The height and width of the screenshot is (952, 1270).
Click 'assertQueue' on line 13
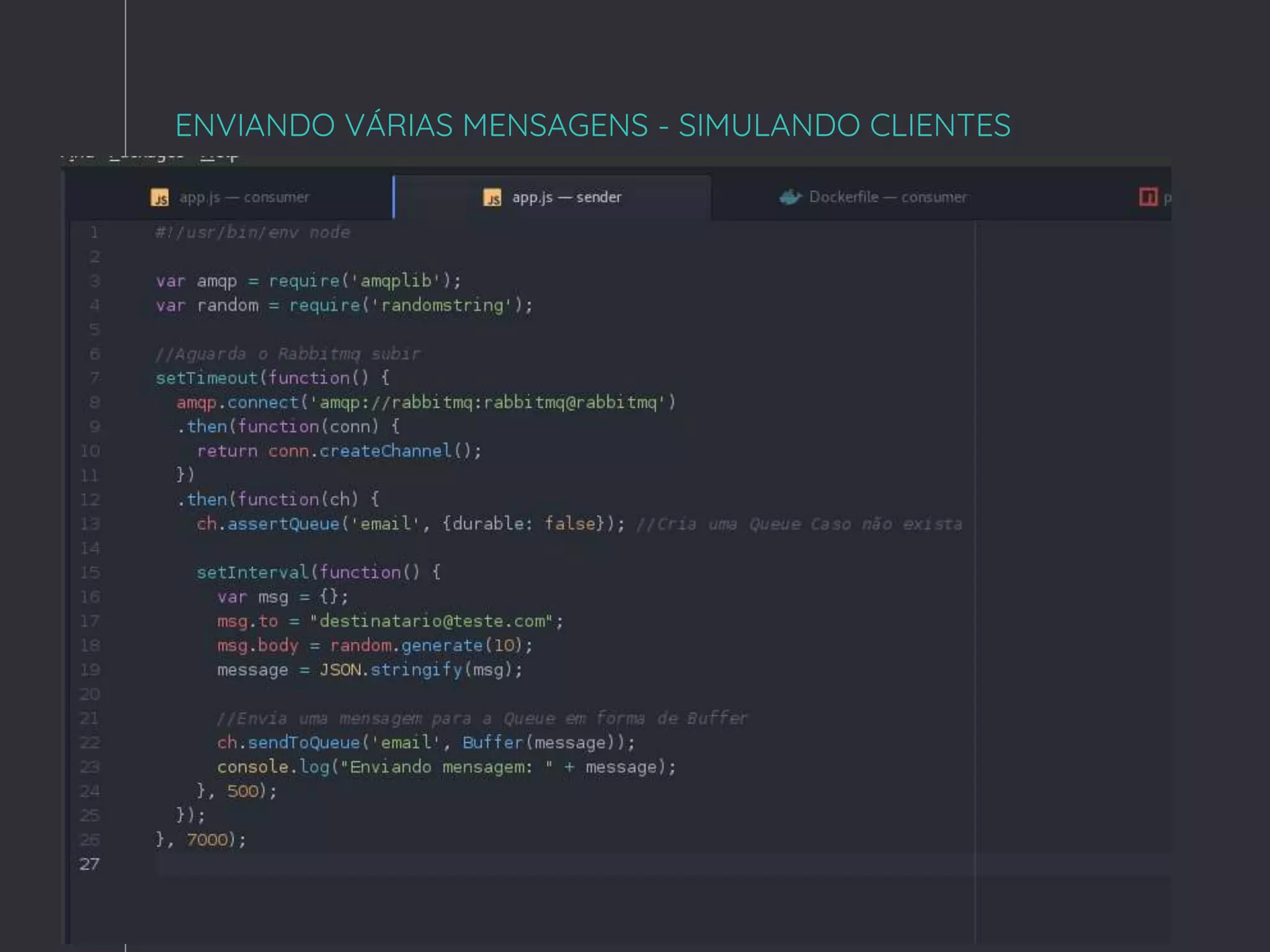[x=283, y=524]
